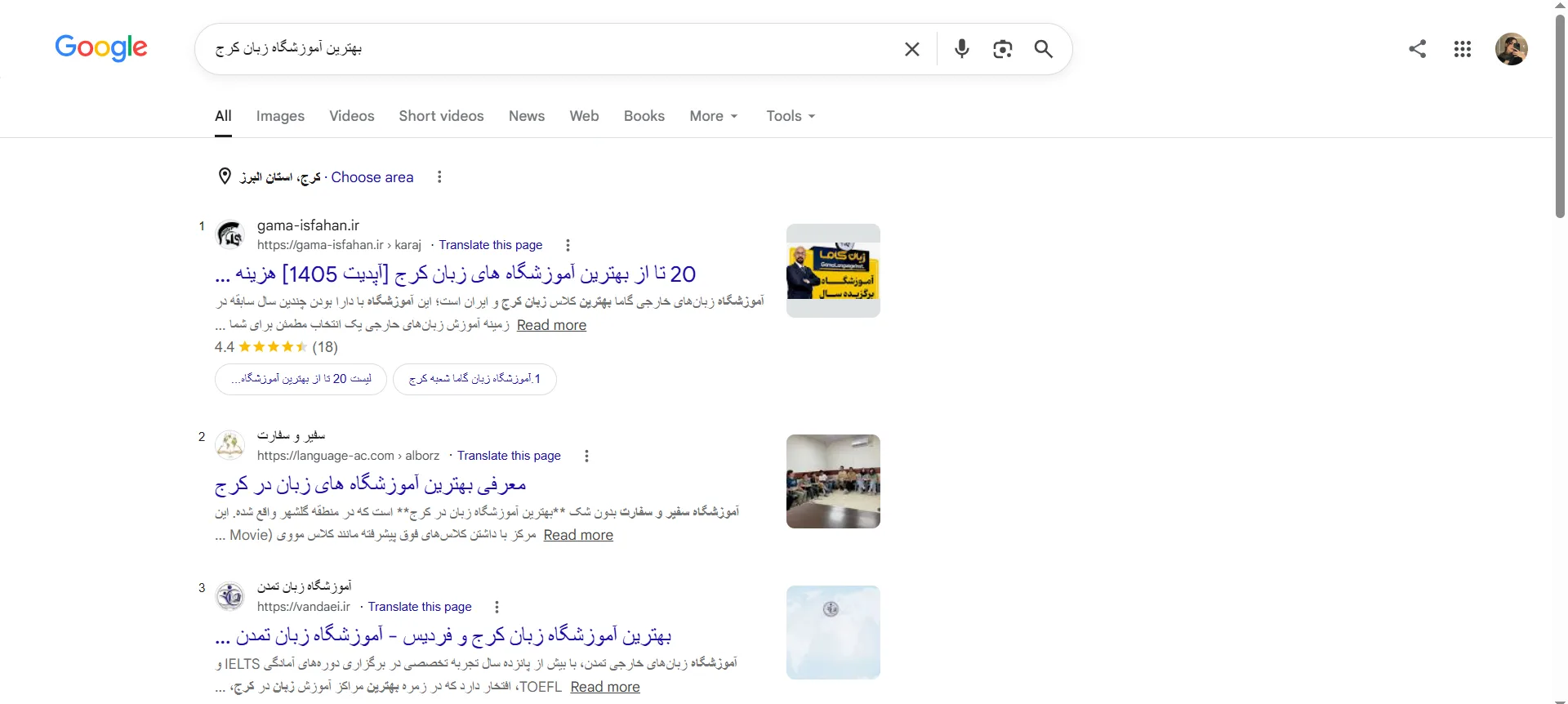
Task: Open the gama-isfahan.ir result thumbnail
Action: (x=833, y=270)
